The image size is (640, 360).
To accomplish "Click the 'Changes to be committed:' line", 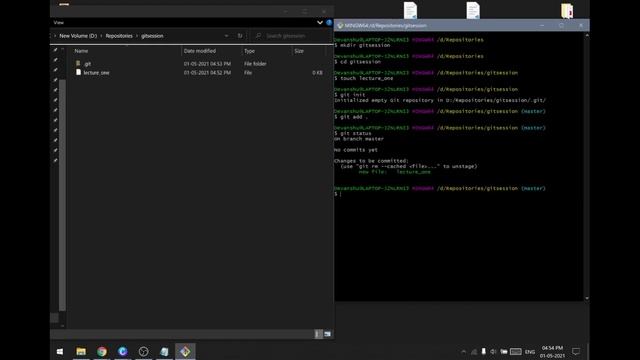I will [371, 161].
